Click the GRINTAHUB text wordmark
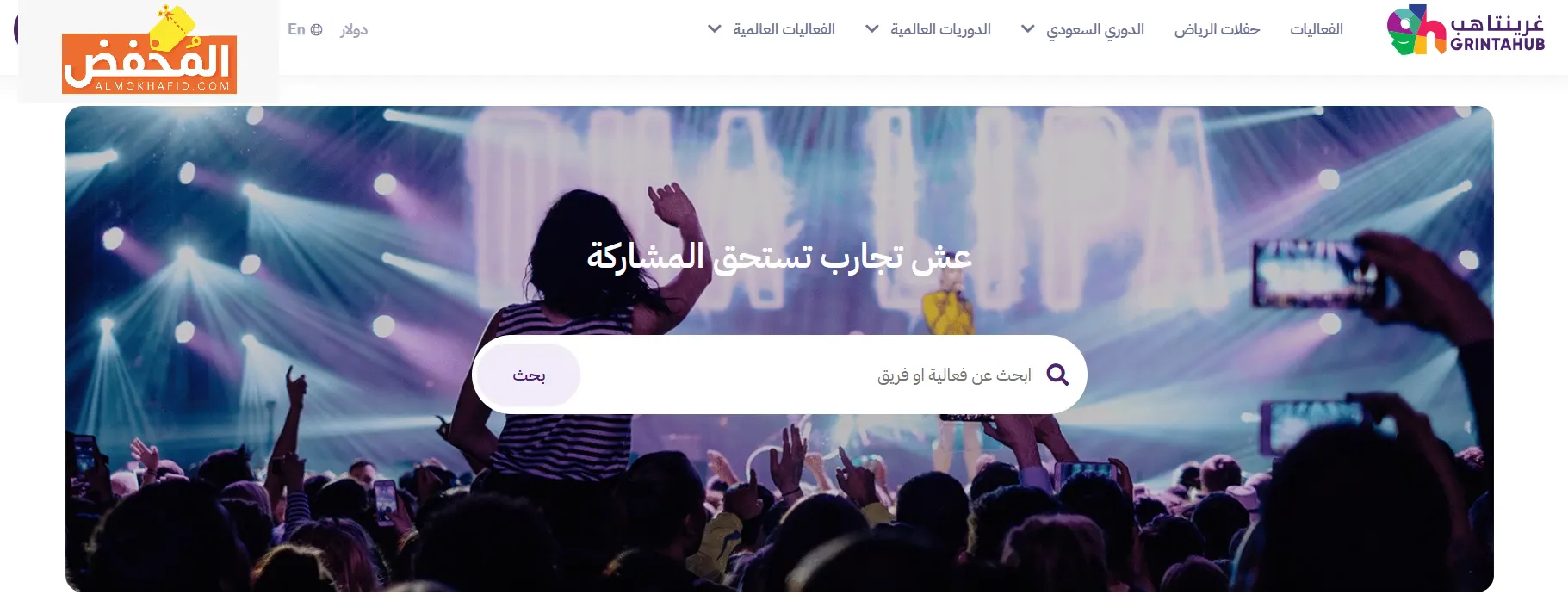 [x=1497, y=44]
